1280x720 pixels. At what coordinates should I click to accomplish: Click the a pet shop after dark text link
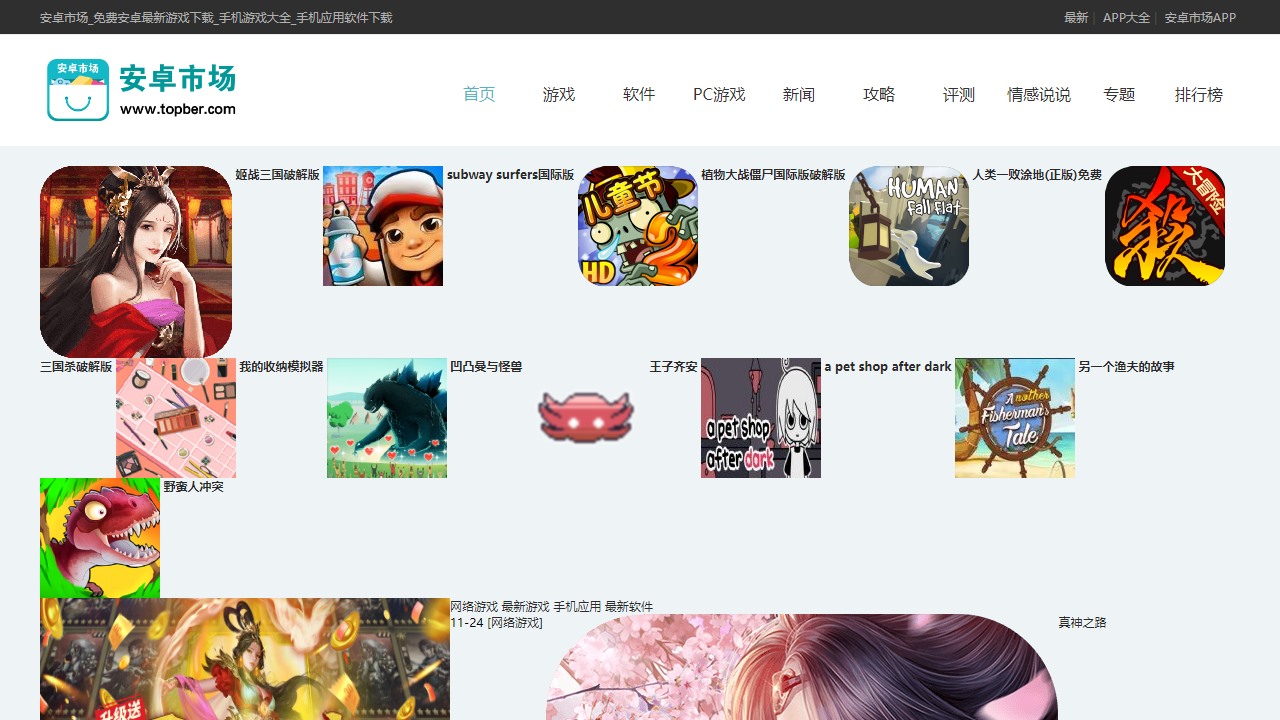[888, 366]
